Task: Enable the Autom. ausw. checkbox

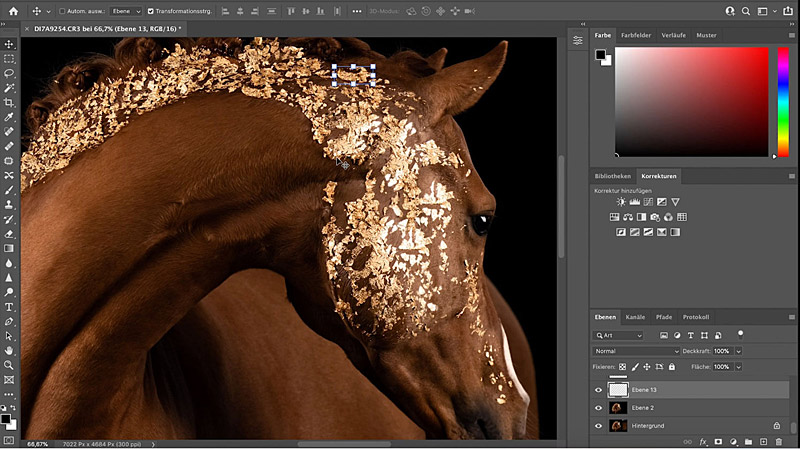Action: point(63,11)
